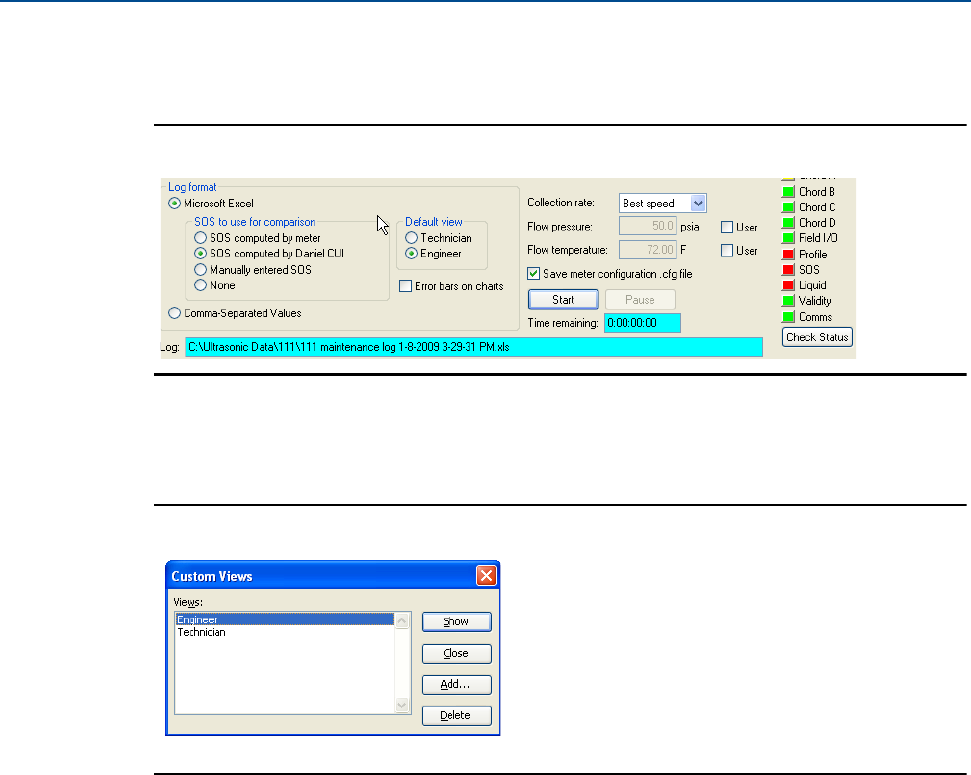
Task: Uncheck Save meter configuration .cfg file
Action: (534, 275)
